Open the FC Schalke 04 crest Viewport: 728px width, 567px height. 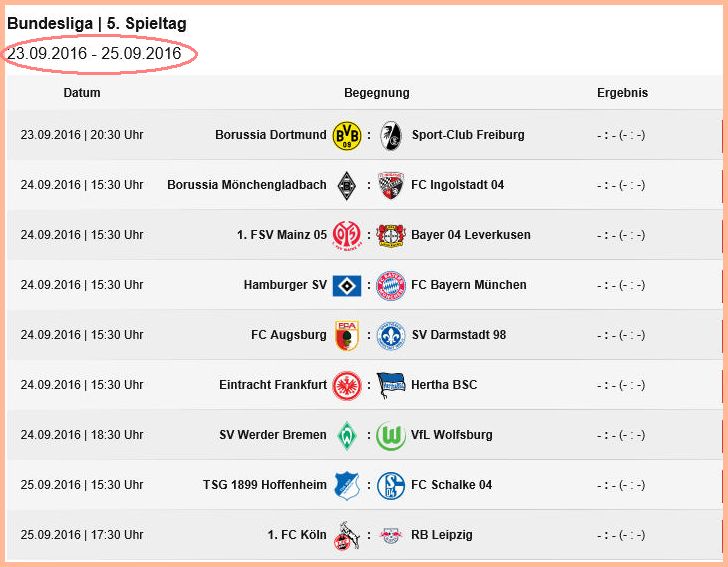[391, 486]
